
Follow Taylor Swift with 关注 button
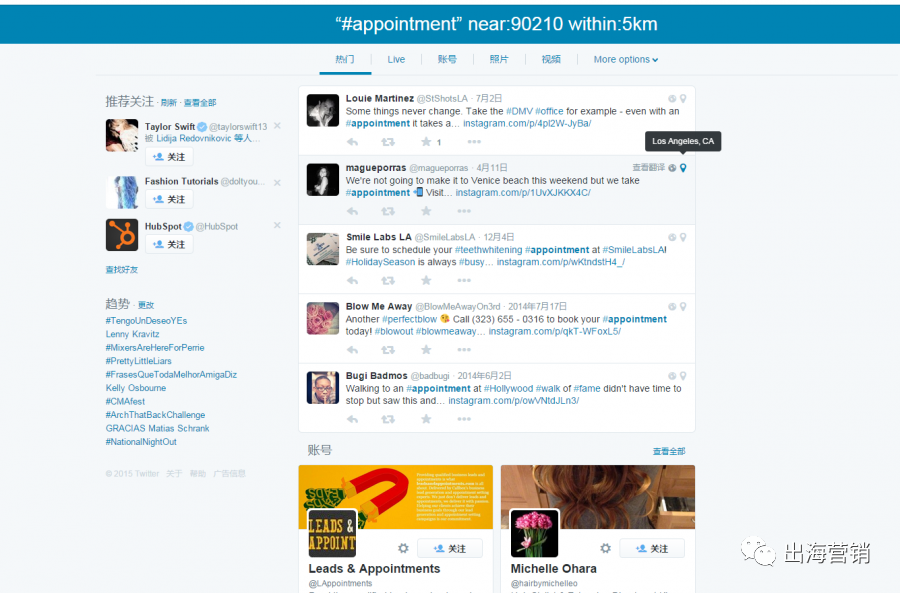click(169, 157)
